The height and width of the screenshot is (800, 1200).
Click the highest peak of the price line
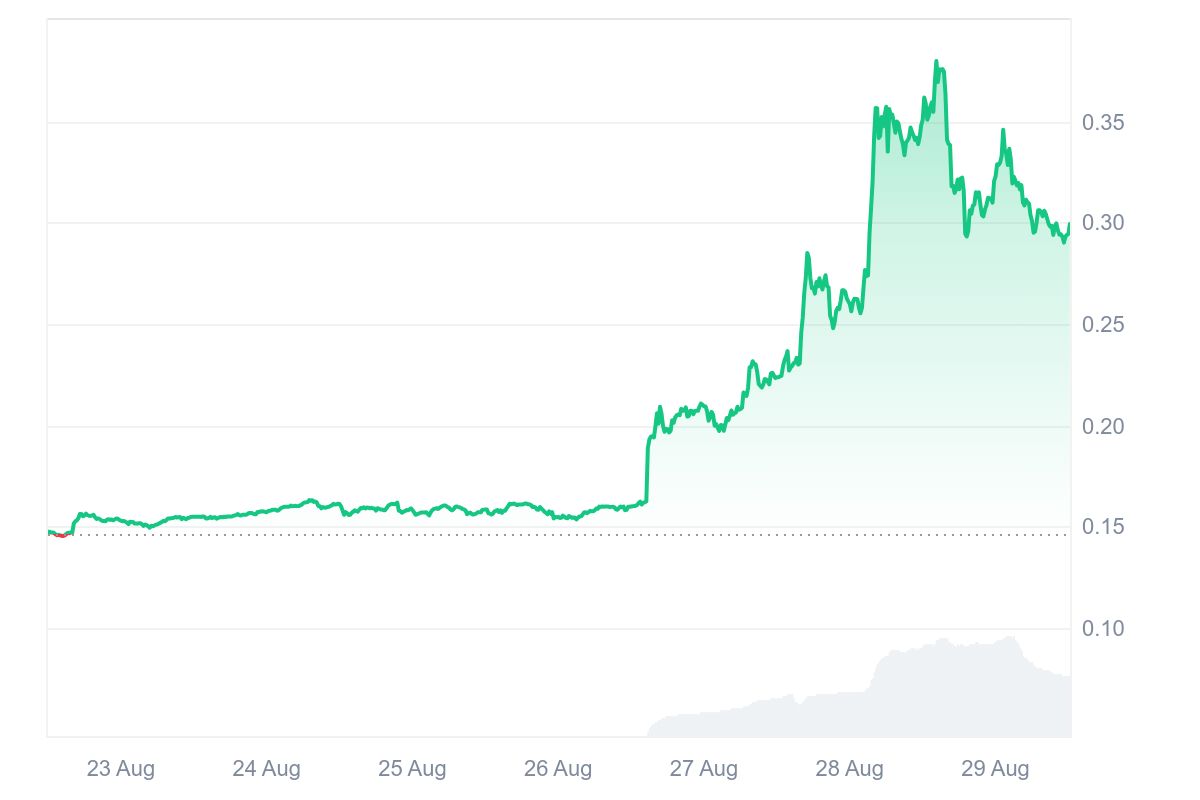point(936,62)
